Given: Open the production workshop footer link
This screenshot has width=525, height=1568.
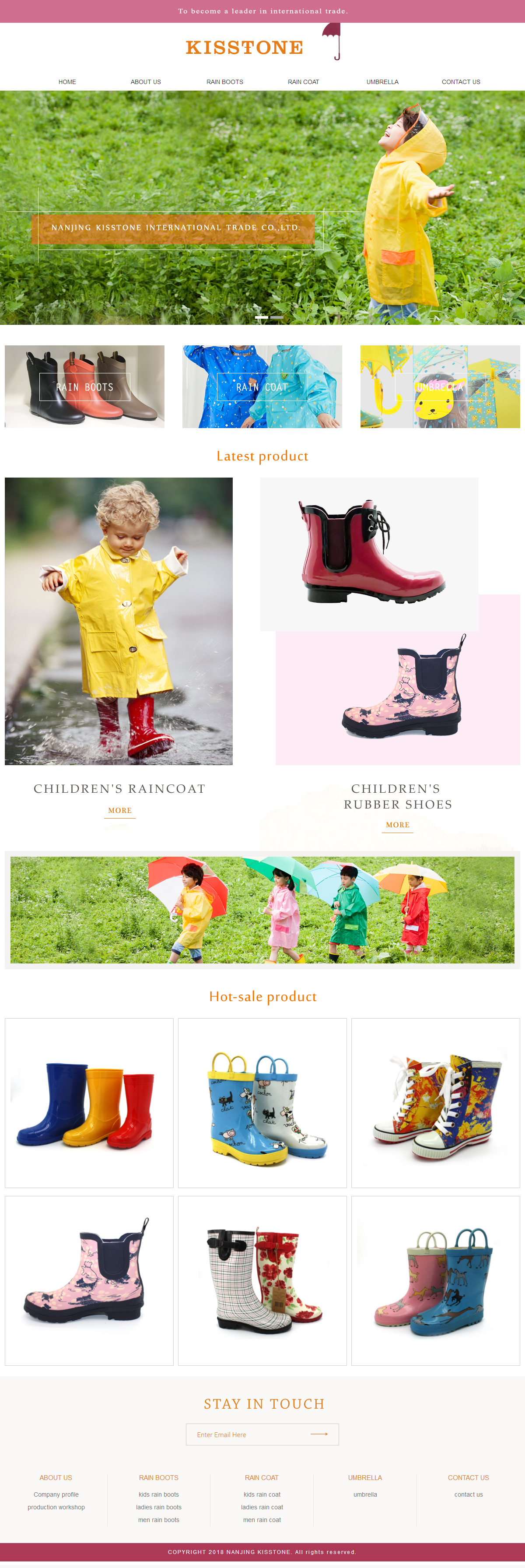Looking at the screenshot, I should 56,1507.
